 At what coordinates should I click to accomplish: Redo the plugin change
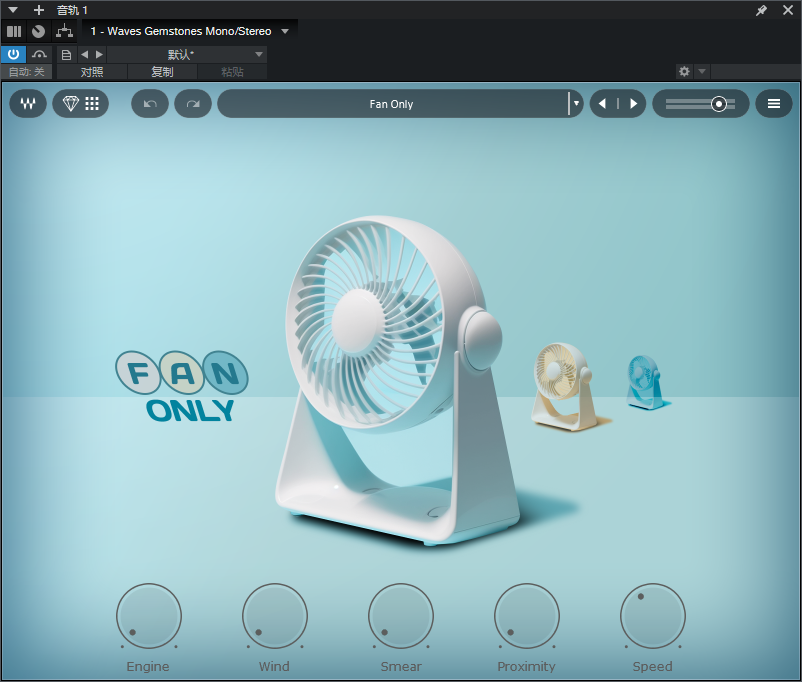pyautogui.click(x=193, y=104)
